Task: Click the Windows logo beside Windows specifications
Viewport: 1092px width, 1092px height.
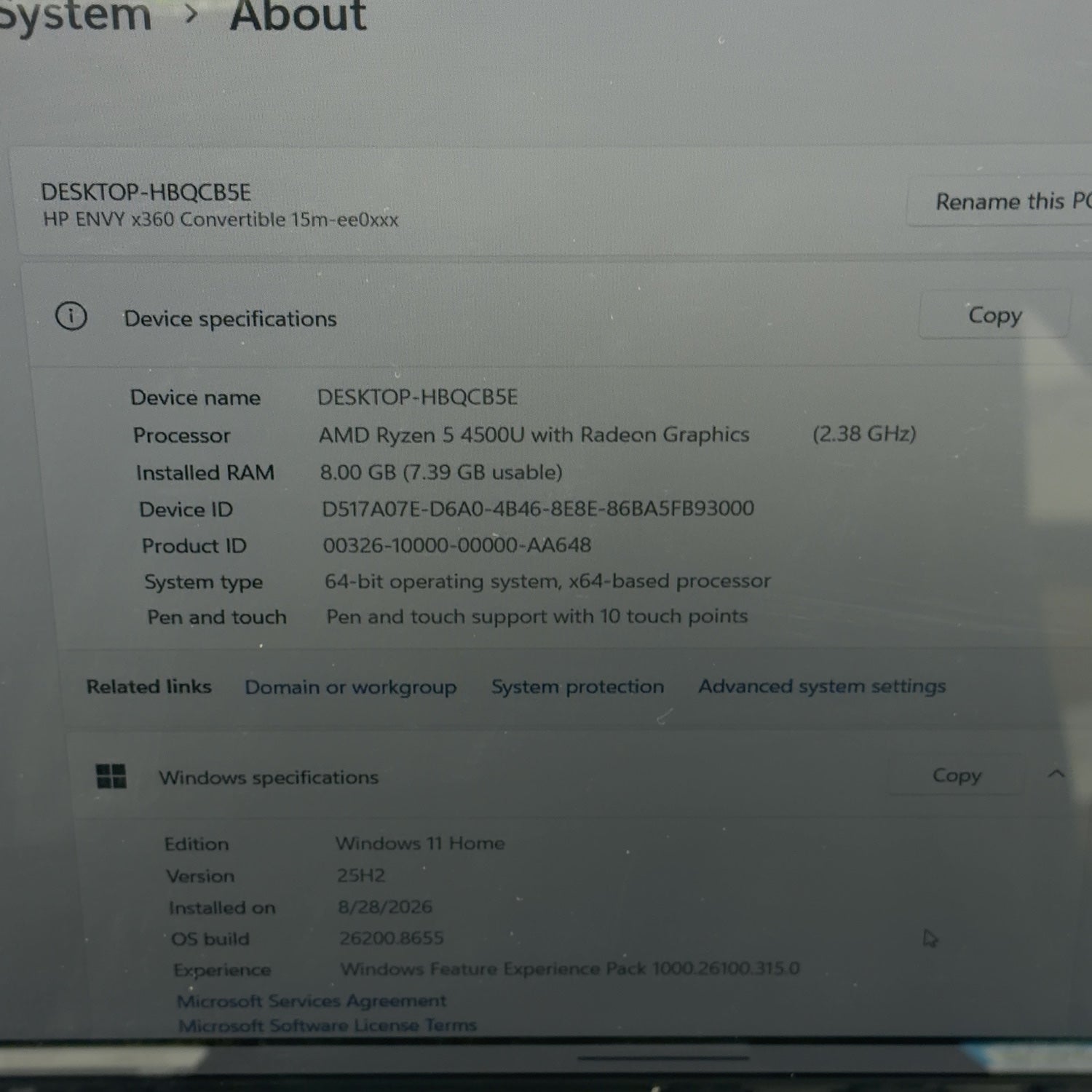Action: (111, 776)
